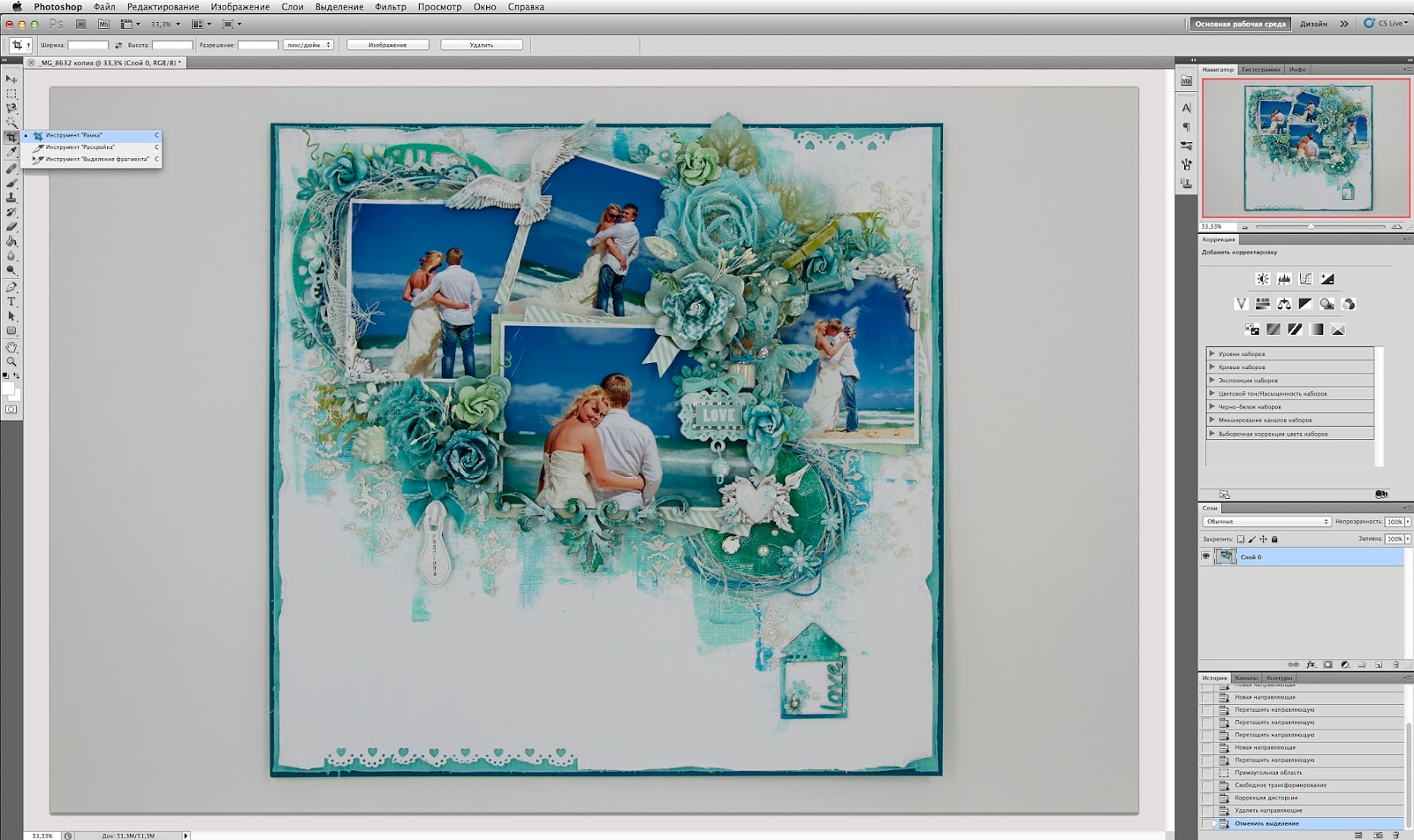Select the Eraser tool
Viewport: 1414px width, 840px height.
11,226
